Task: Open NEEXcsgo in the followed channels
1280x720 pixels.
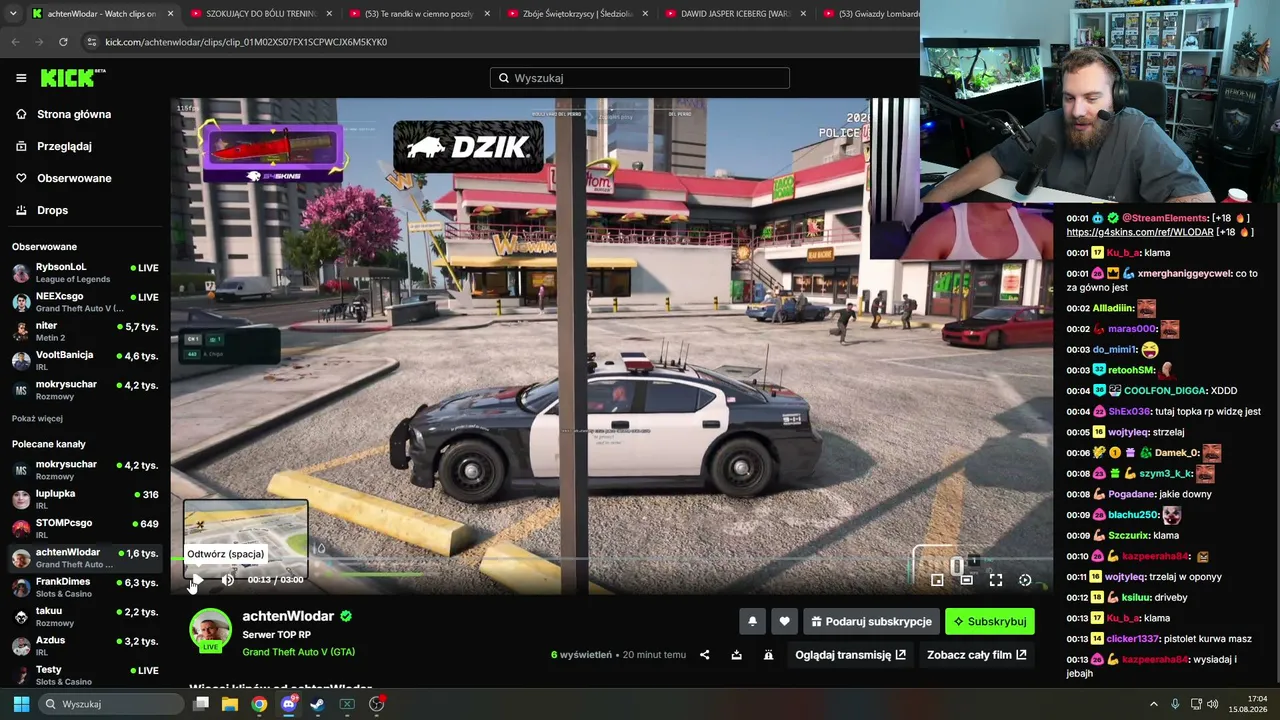Action: pyautogui.click(x=85, y=302)
